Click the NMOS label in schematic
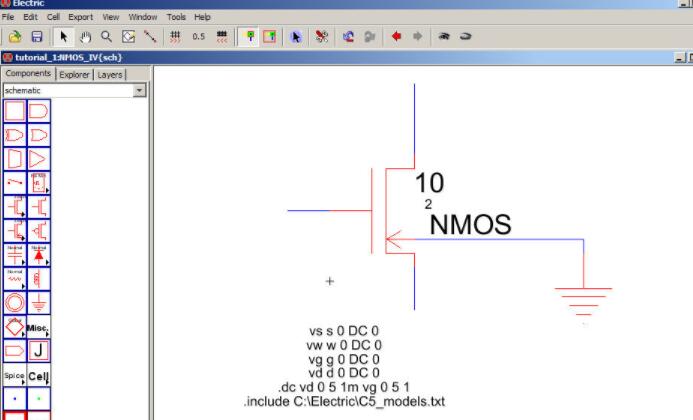This screenshot has height=420, width=693. click(x=469, y=225)
